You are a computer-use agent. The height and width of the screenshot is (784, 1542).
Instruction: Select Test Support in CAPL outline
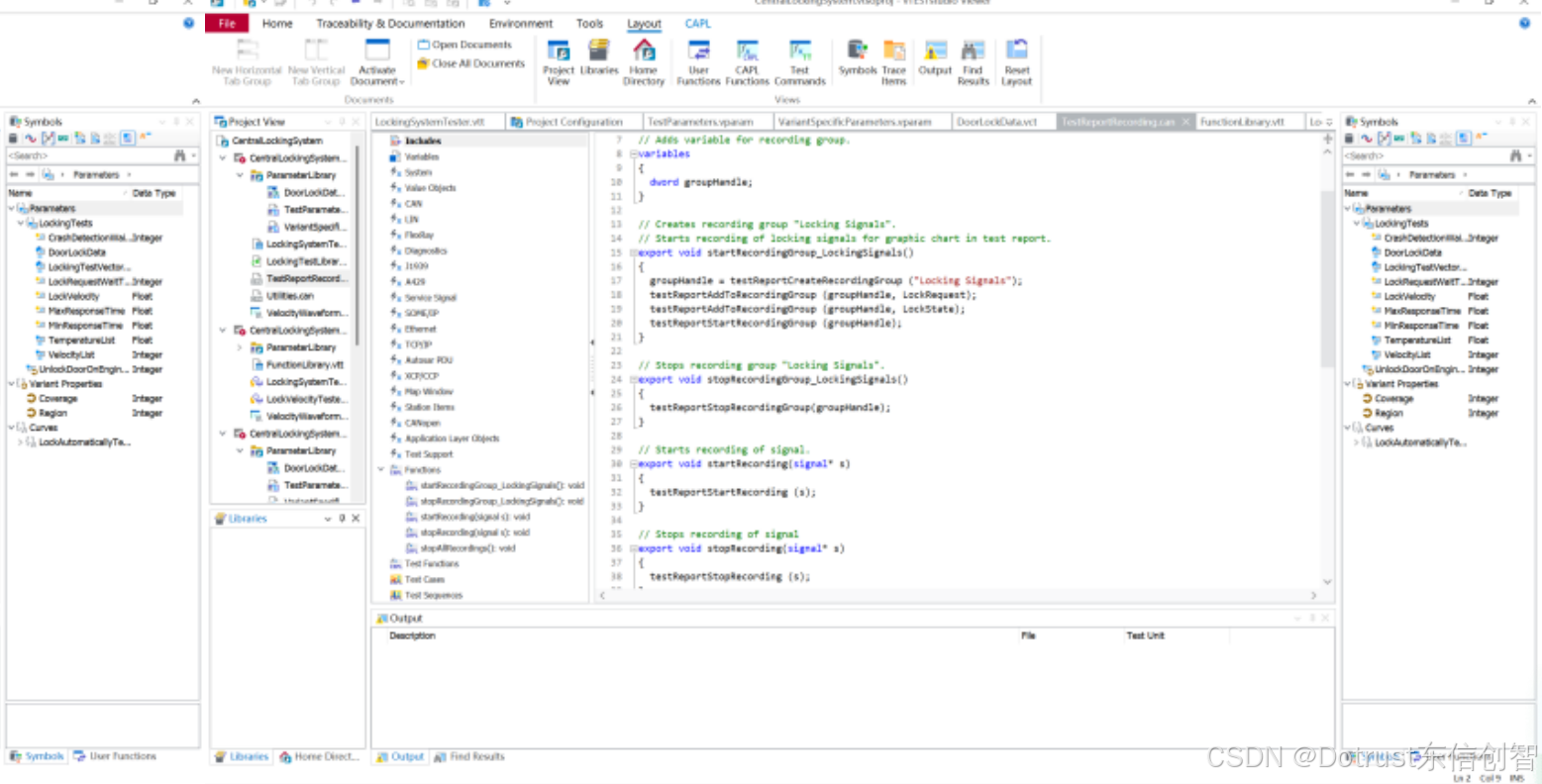tap(429, 454)
